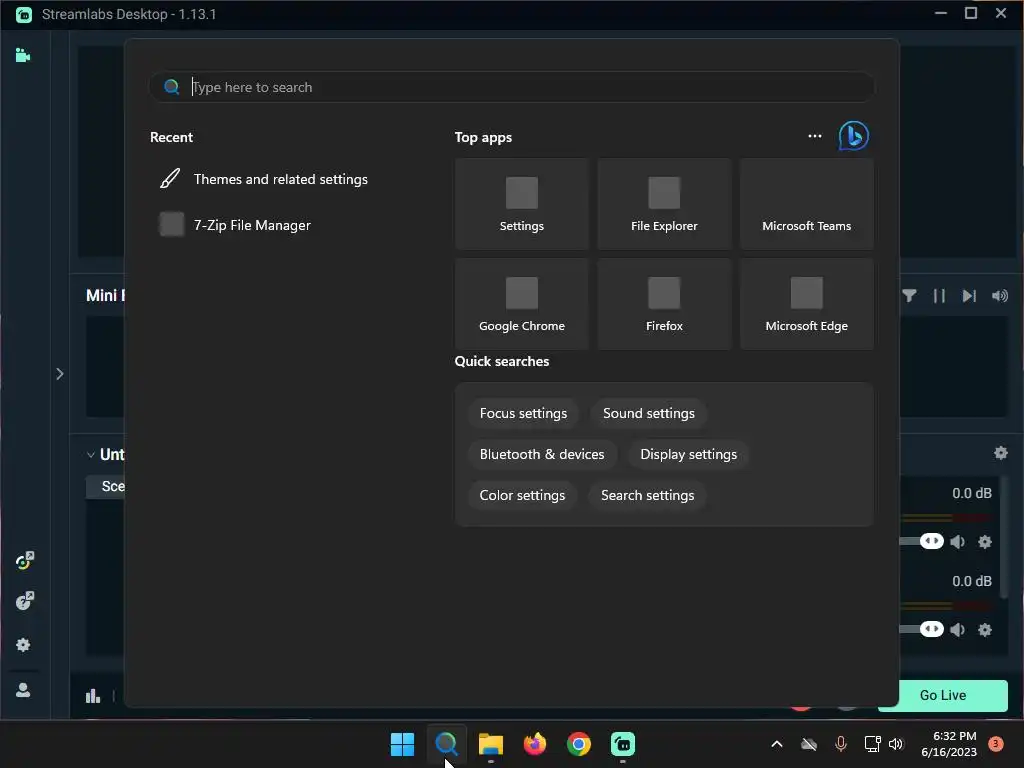Collapse the scene collection chevron in Streamlabs

[x=91, y=455]
